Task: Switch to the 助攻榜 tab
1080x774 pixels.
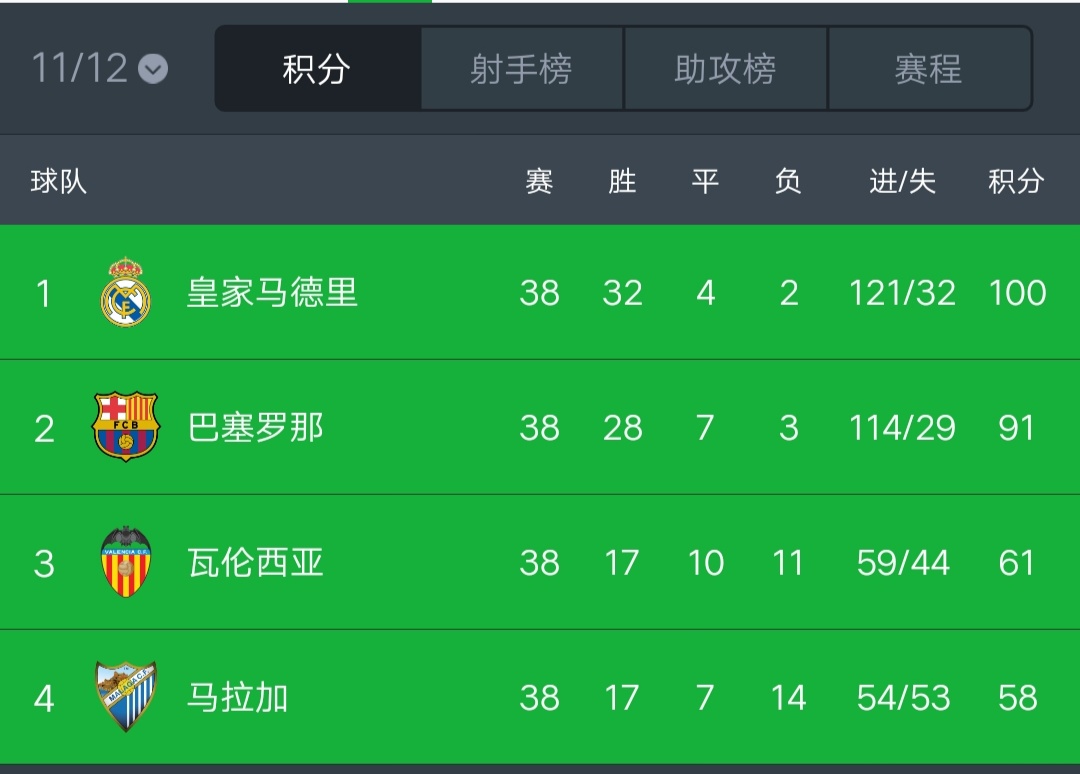Action: pyautogui.click(x=726, y=68)
